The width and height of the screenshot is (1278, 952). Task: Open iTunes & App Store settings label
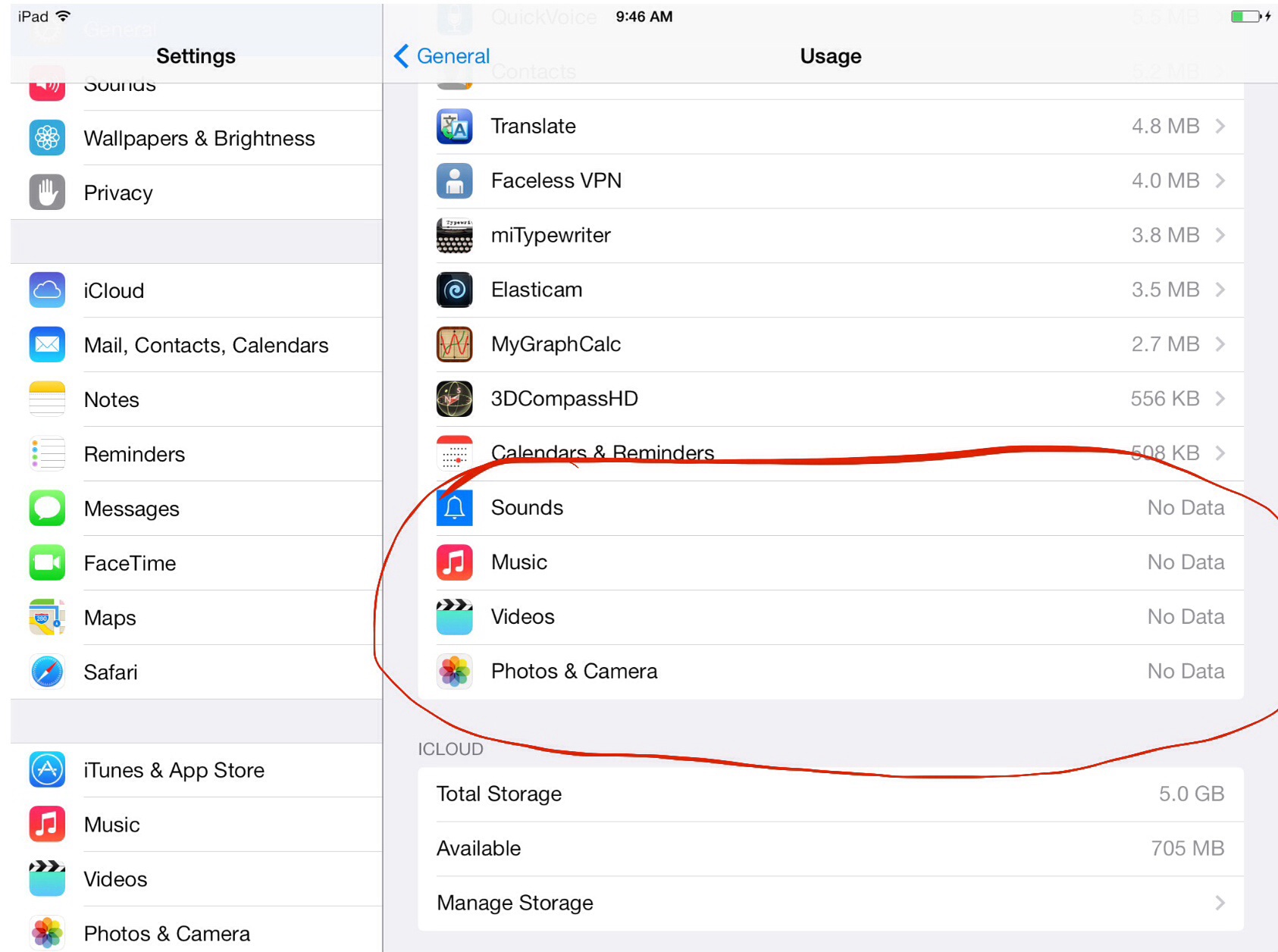pos(174,771)
